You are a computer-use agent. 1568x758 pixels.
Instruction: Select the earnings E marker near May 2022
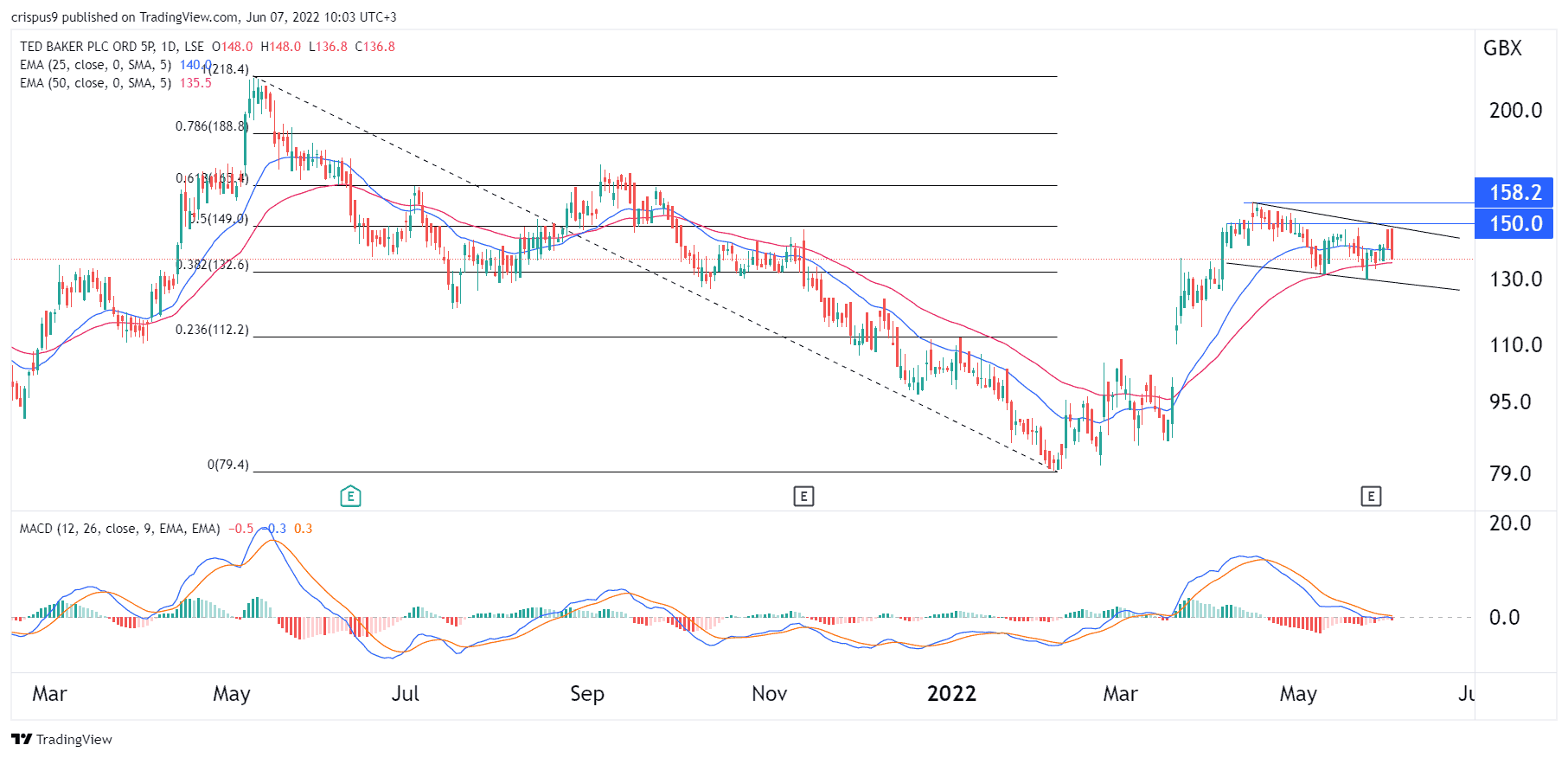tap(1371, 496)
